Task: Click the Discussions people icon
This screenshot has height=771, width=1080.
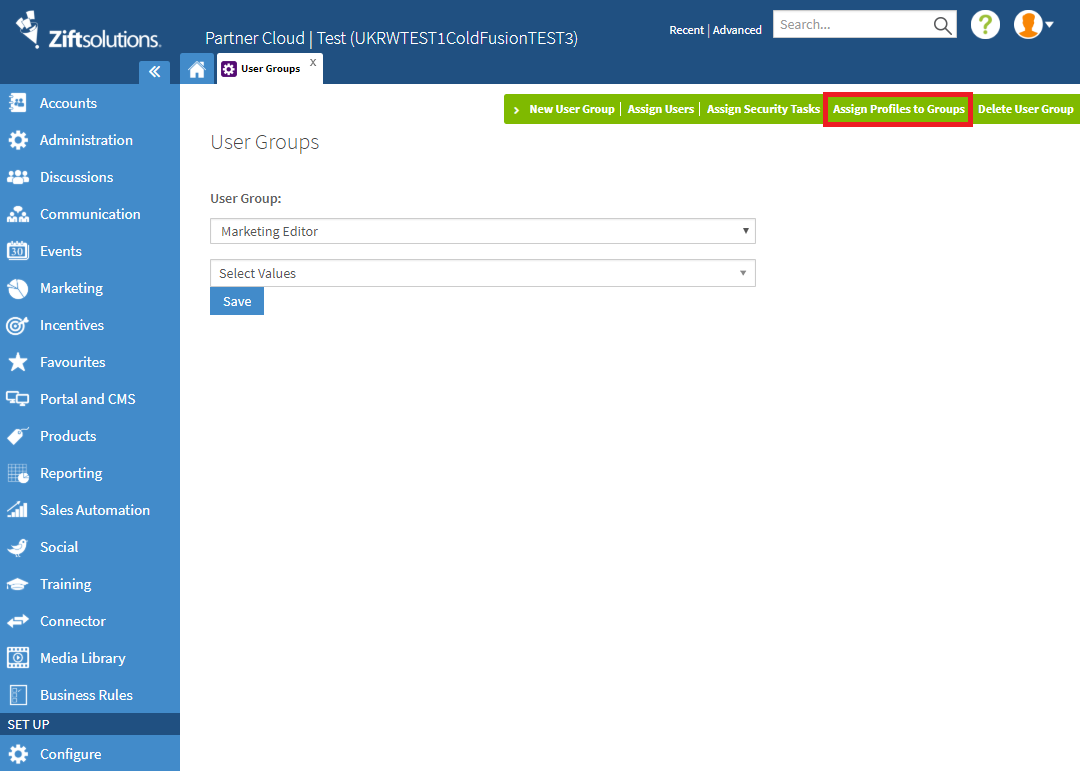Action: click(x=18, y=177)
